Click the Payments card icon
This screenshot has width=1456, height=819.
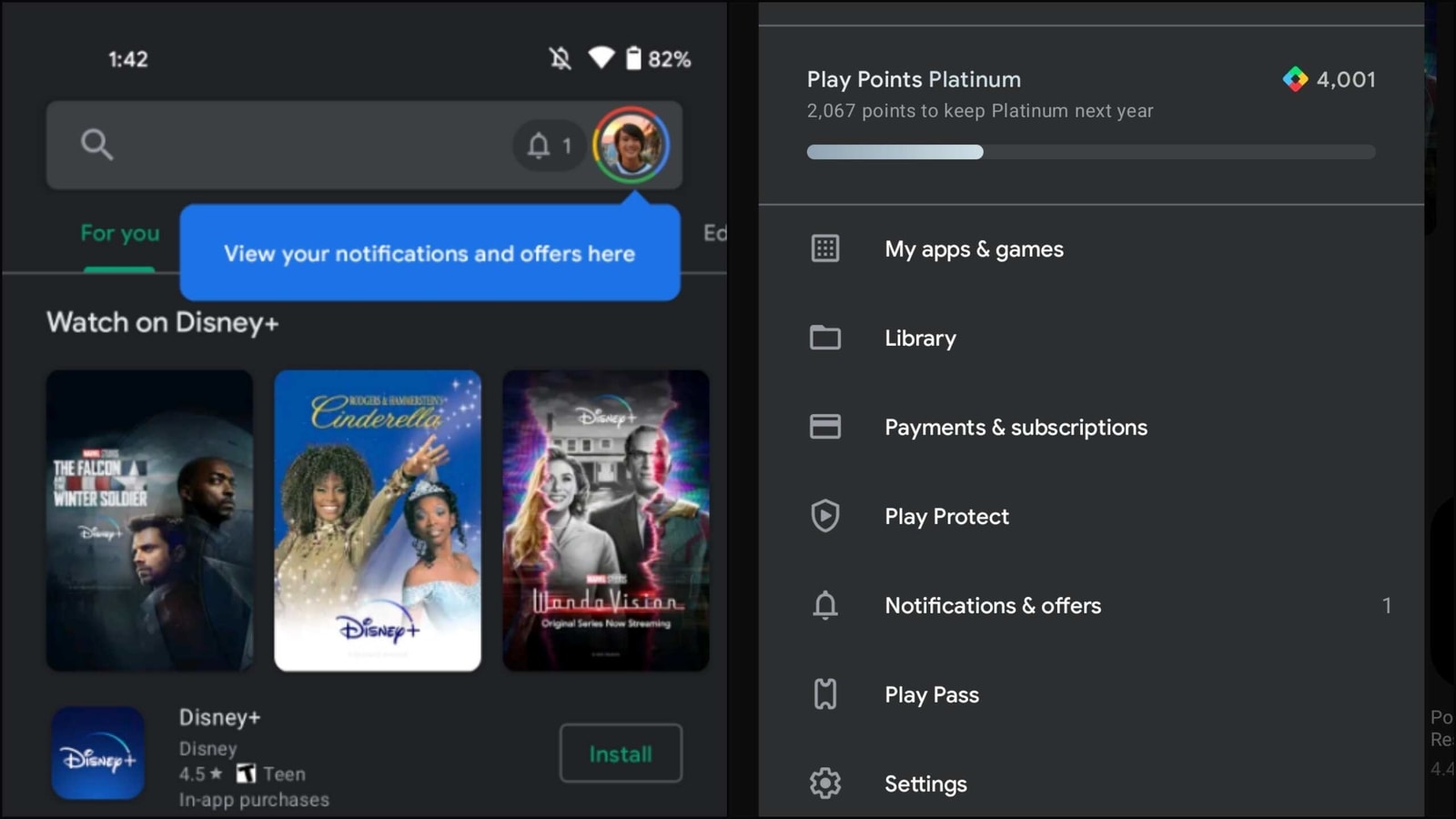tap(825, 427)
